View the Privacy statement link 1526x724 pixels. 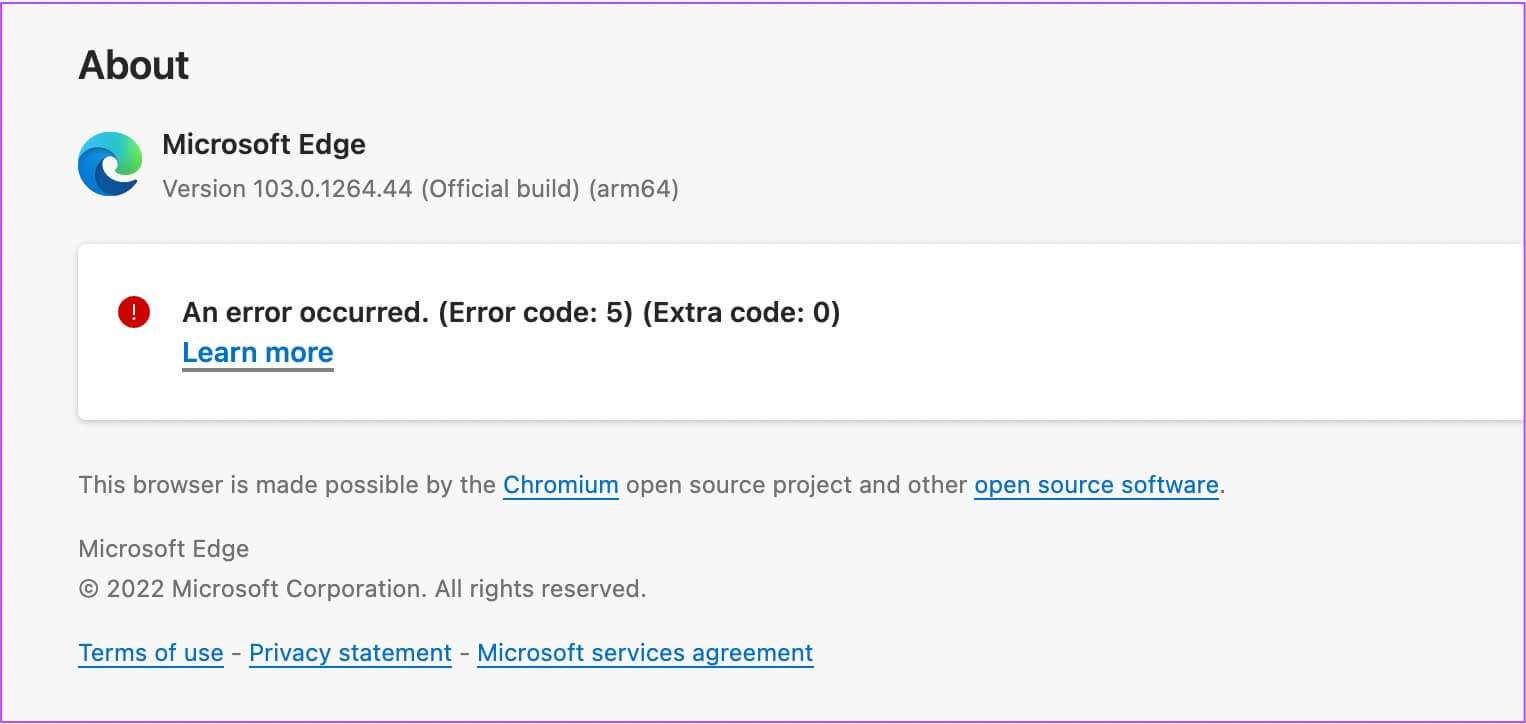click(350, 654)
